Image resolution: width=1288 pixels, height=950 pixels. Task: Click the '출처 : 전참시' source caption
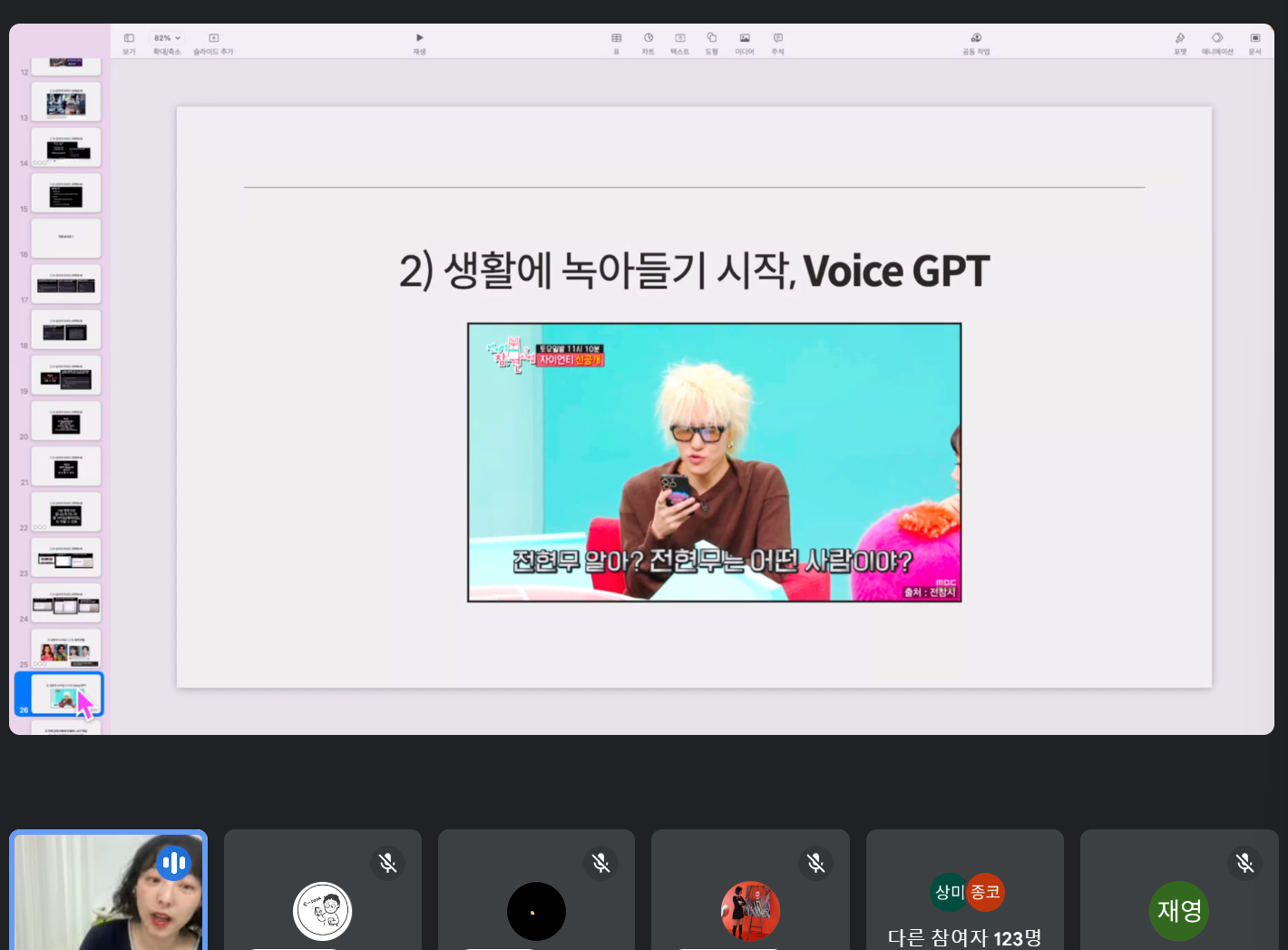[x=930, y=592]
